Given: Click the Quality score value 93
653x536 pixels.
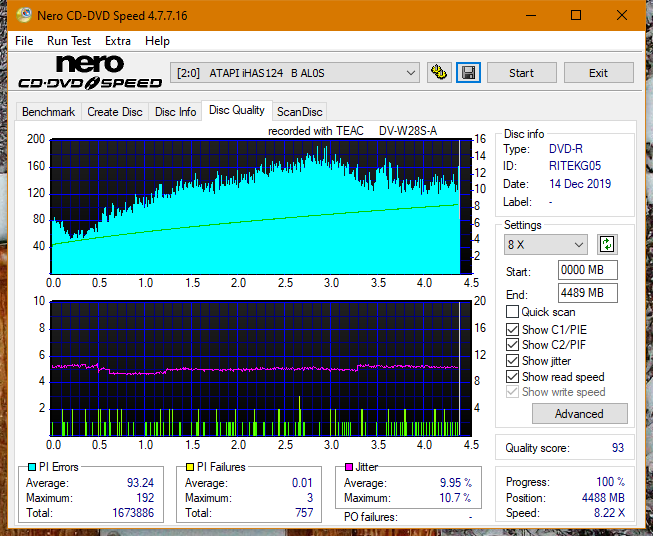Looking at the screenshot, I should (x=618, y=448).
